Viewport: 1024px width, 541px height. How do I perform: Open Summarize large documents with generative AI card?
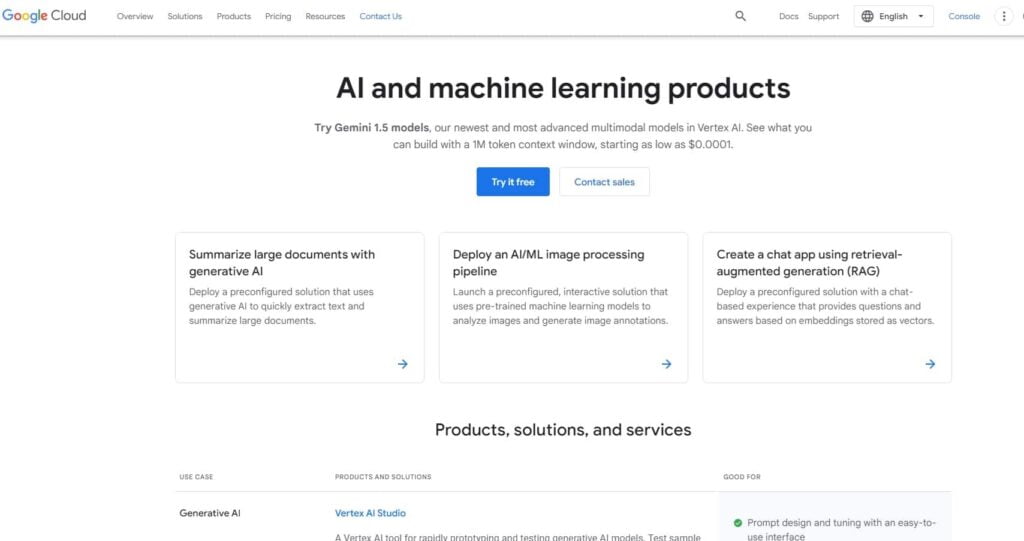(300, 308)
